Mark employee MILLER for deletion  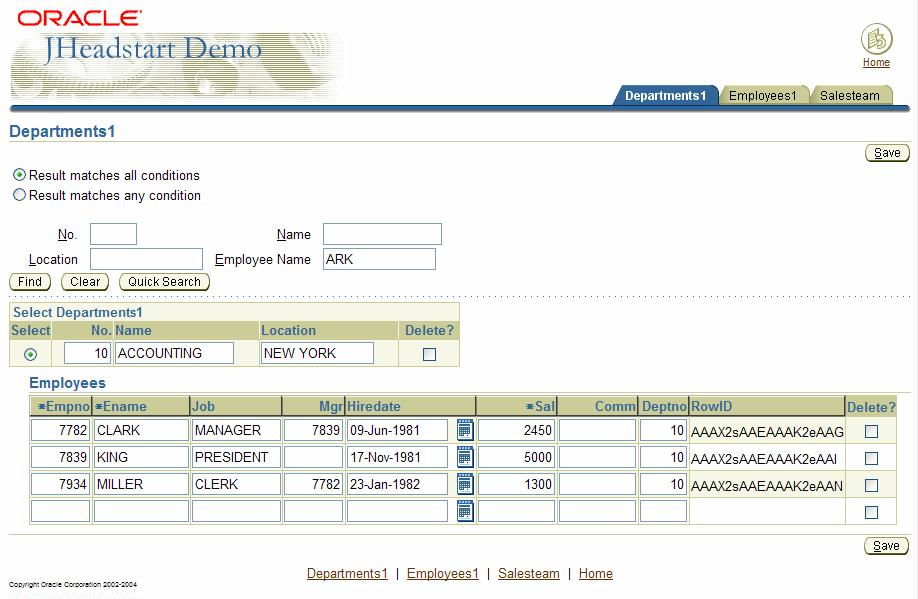(x=871, y=485)
